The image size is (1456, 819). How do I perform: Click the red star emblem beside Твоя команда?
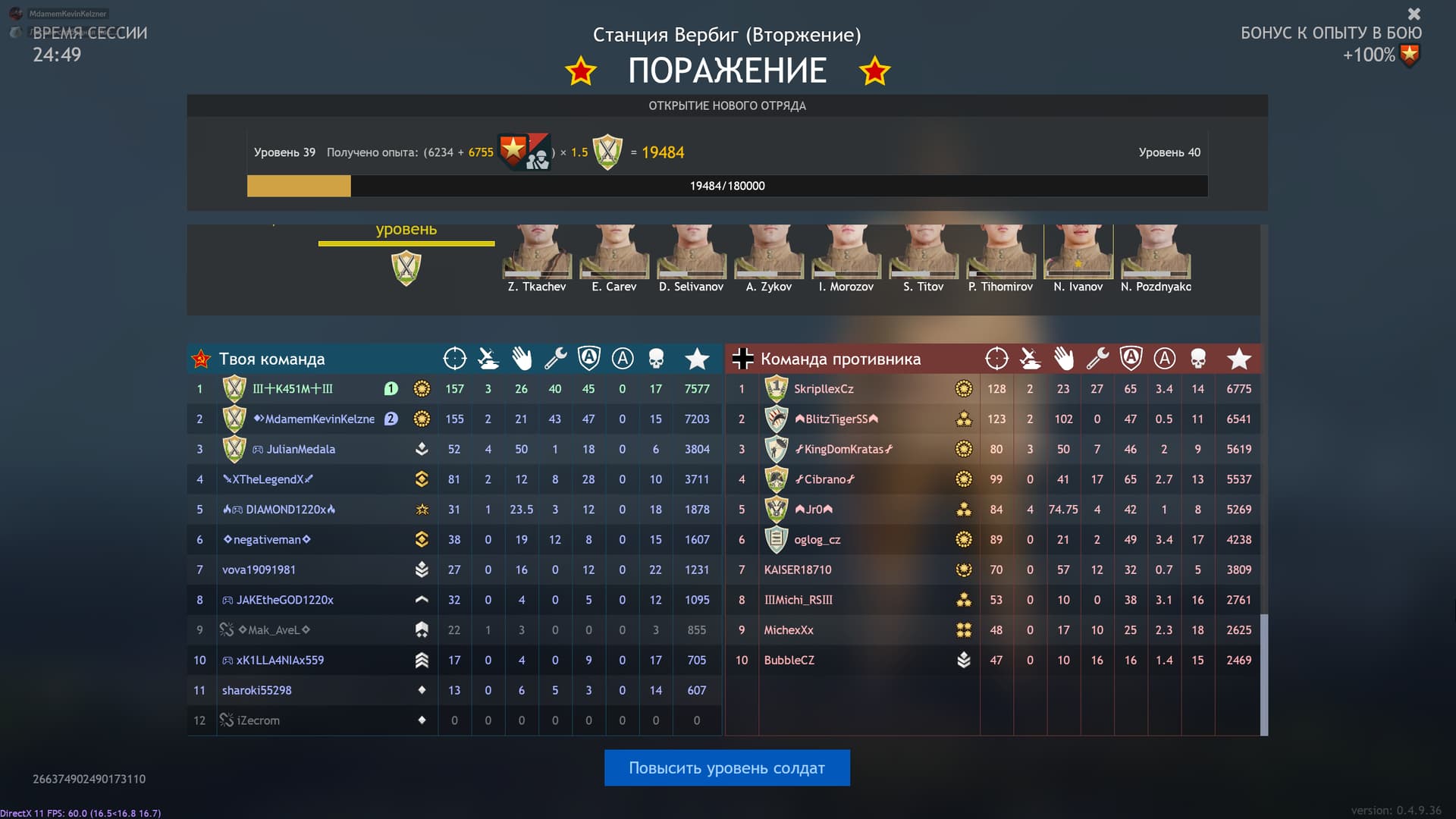click(200, 358)
